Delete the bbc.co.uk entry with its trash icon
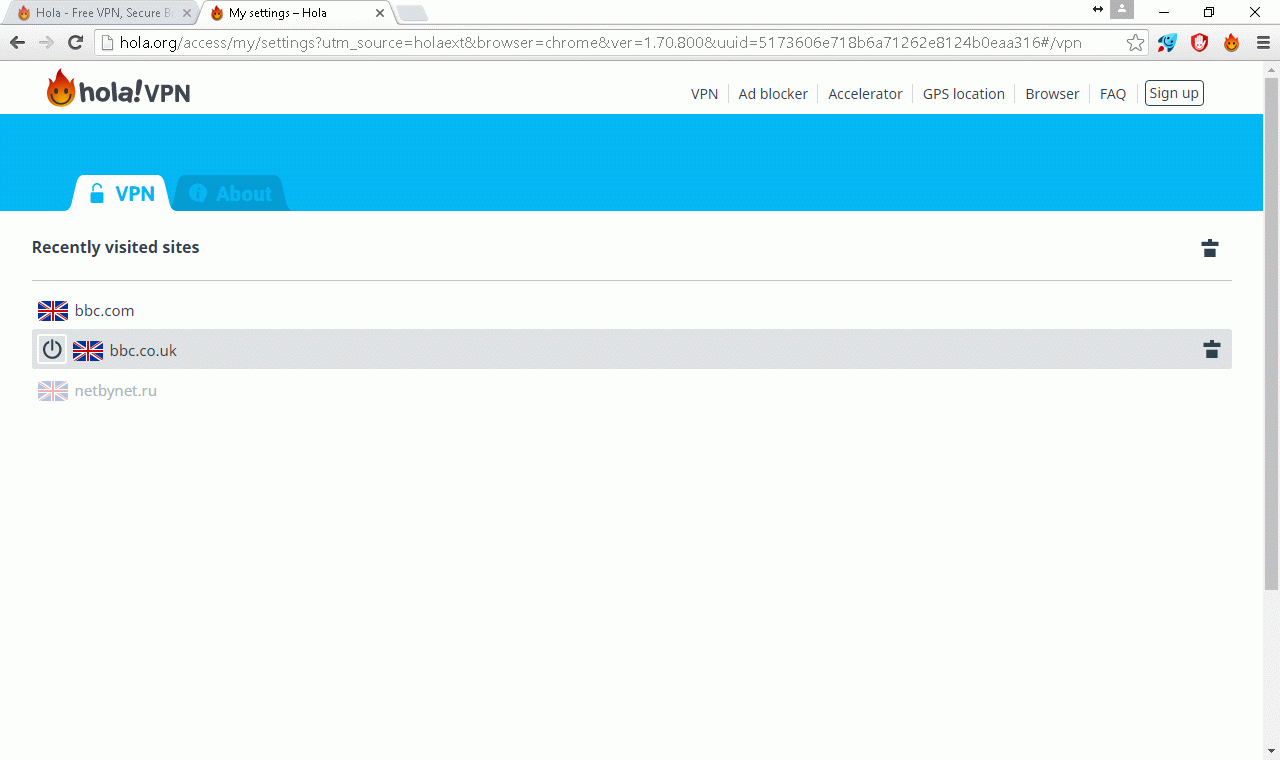1280x760 pixels. tap(1212, 349)
